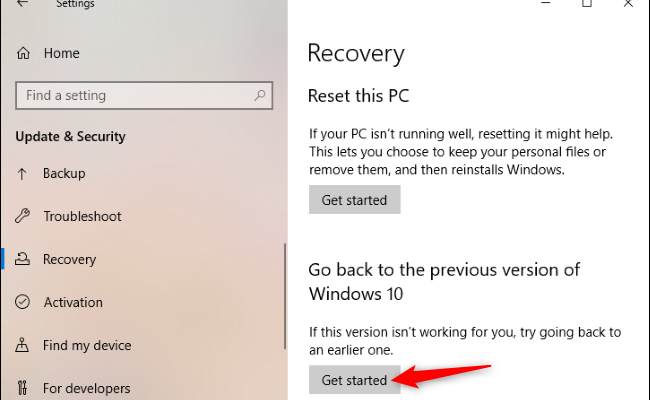The height and width of the screenshot is (400, 650).
Task: Select the Troubleshoot text entry in sidebar
Action: [82, 216]
